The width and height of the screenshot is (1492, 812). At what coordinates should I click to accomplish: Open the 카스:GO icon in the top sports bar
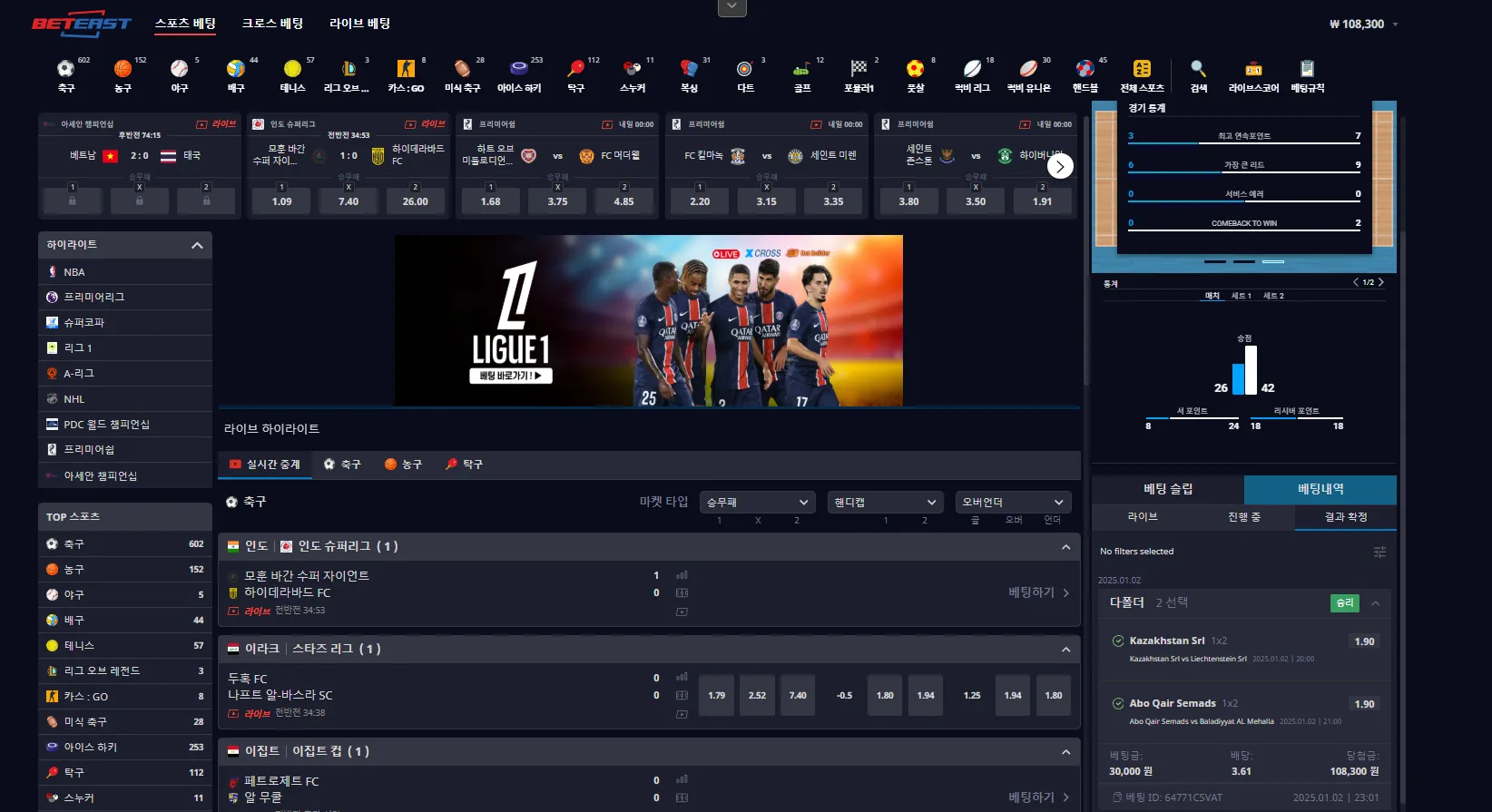coord(406,69)
